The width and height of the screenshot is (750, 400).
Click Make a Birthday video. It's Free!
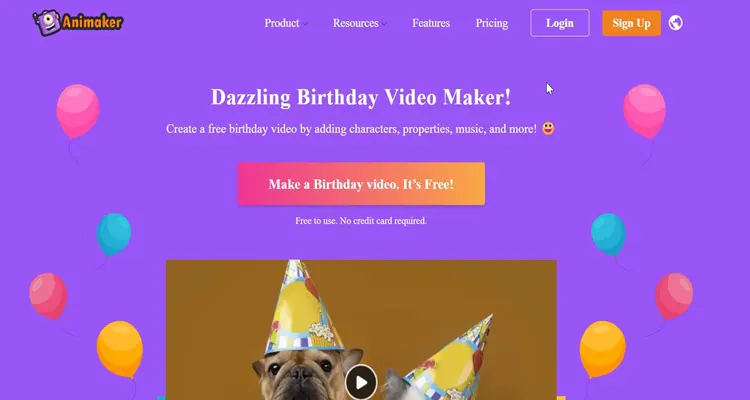click(x=361, y=184)
